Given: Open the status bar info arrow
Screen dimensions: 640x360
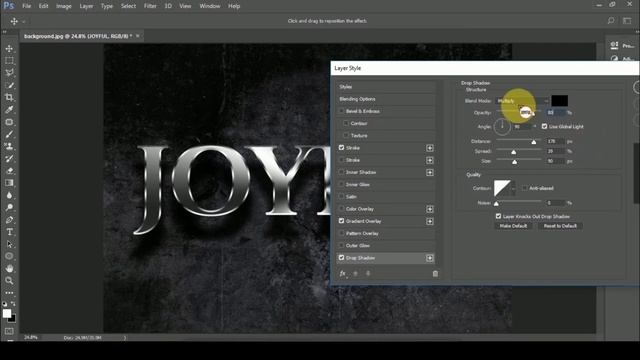Looking at the screenshot, I should [125, 338].
